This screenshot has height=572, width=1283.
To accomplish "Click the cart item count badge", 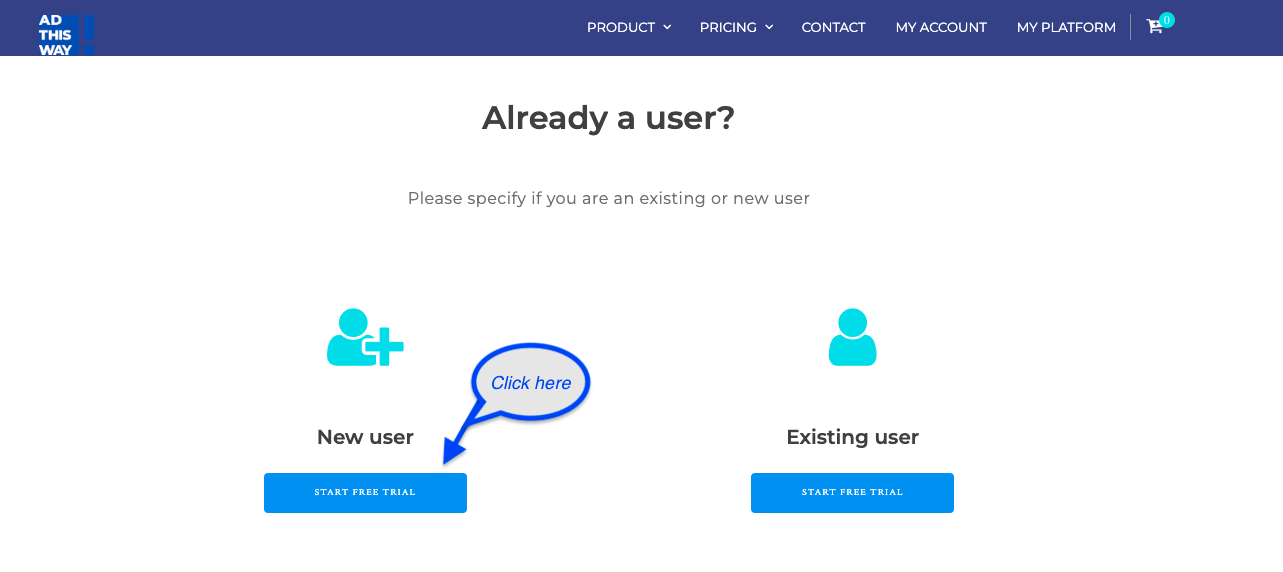I will [1167, 20].
